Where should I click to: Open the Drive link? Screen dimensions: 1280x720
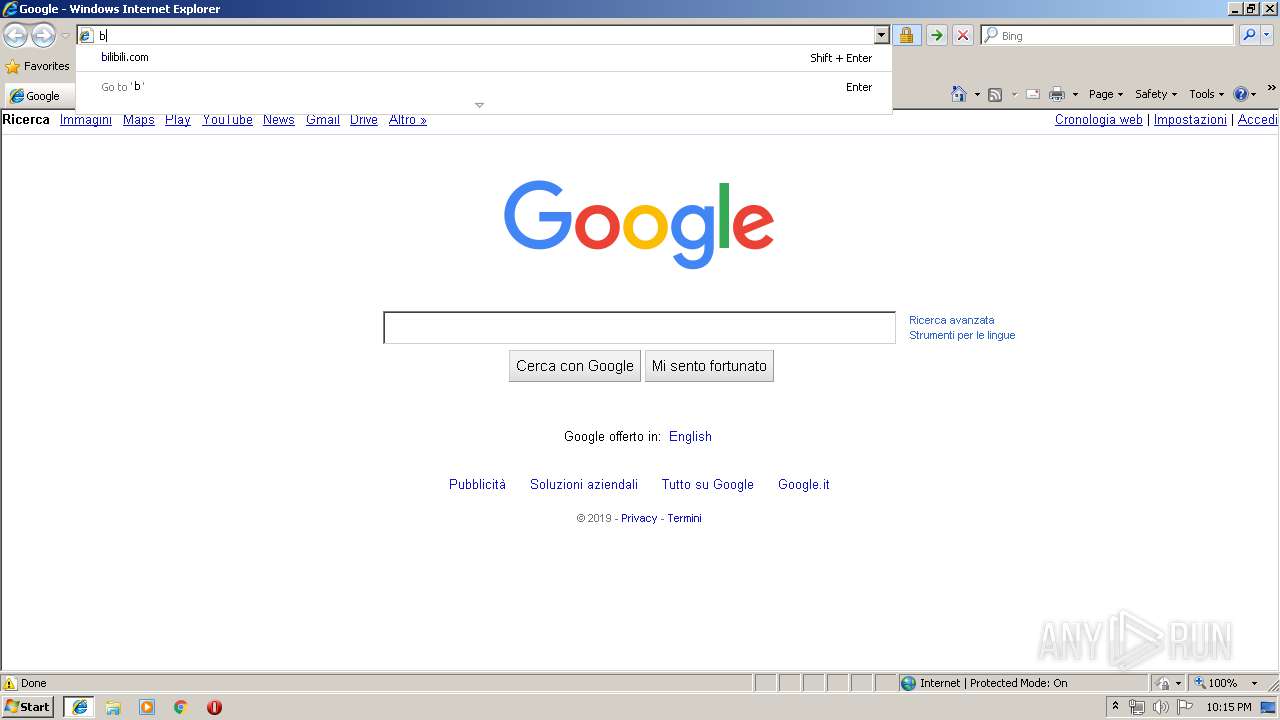pyautogui.click(x=364, y=120)
